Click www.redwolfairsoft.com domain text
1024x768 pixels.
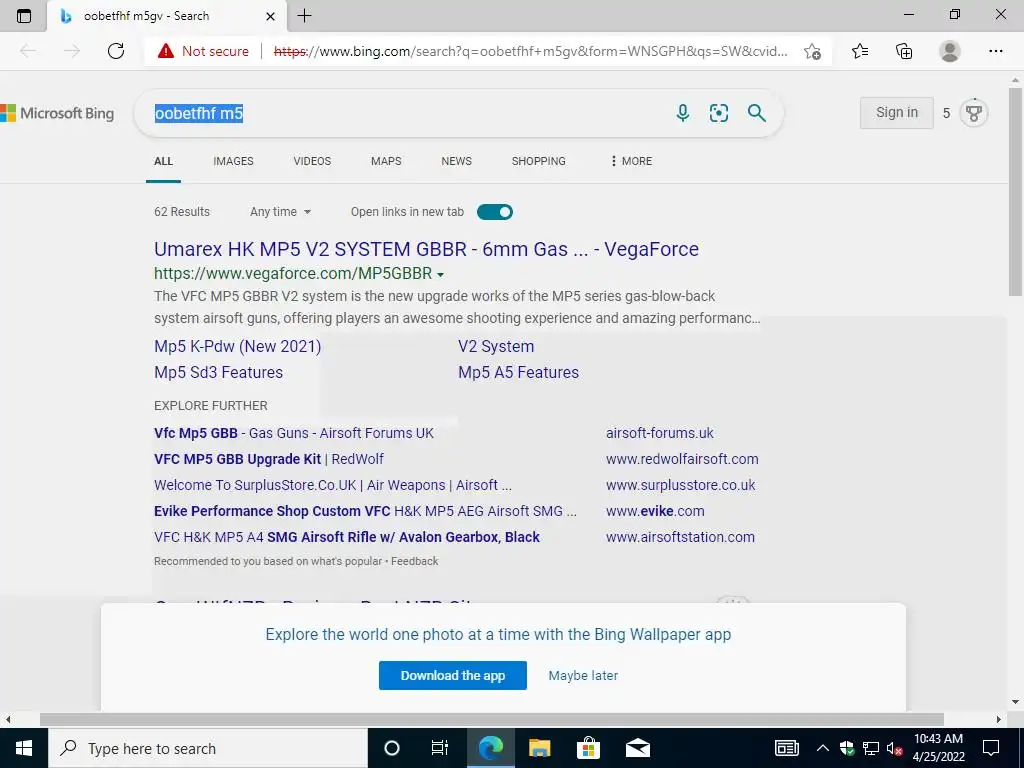(x=682, y=459)
